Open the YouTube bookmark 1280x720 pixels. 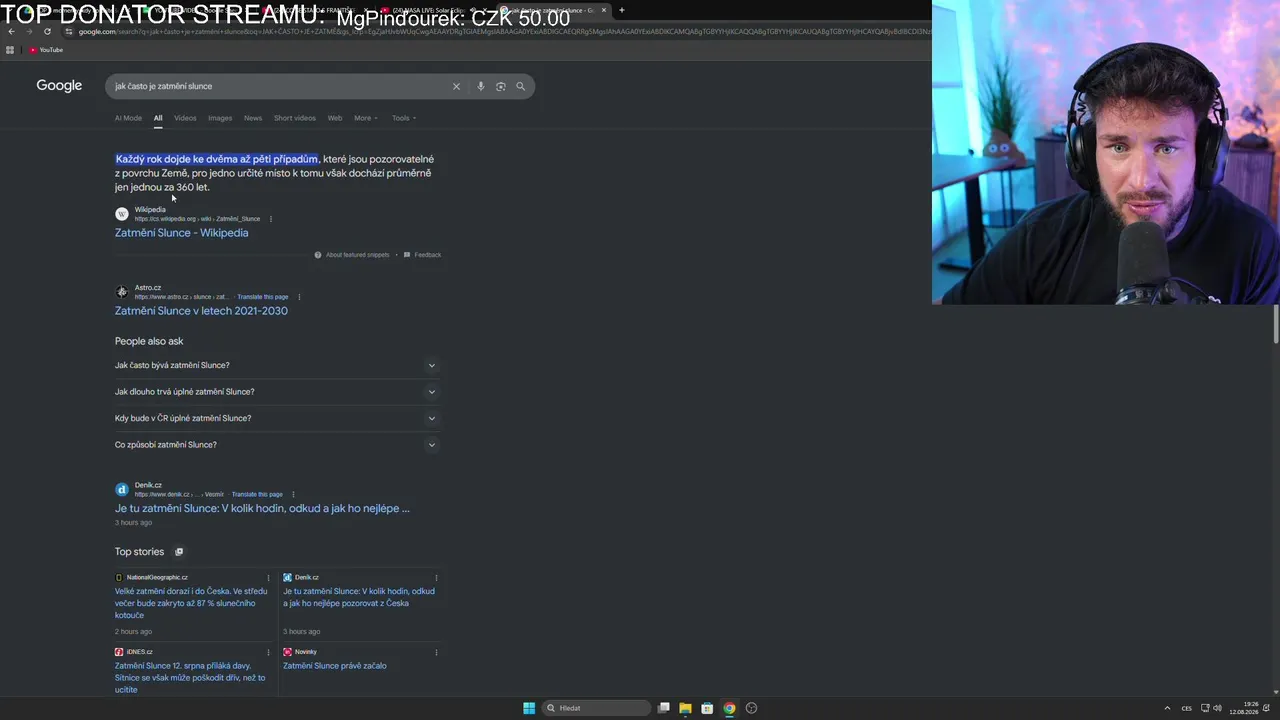(46, 50)
